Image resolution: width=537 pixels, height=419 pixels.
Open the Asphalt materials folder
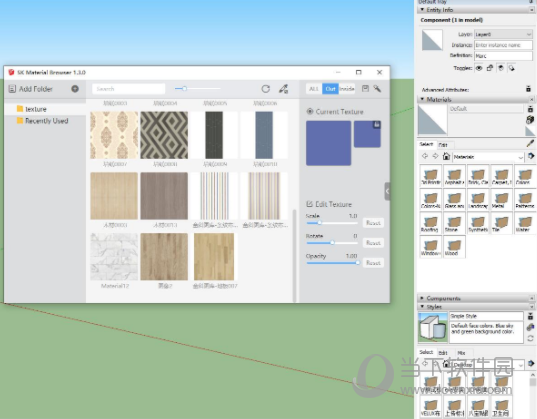pyautogui.click(x=454, y=175)
